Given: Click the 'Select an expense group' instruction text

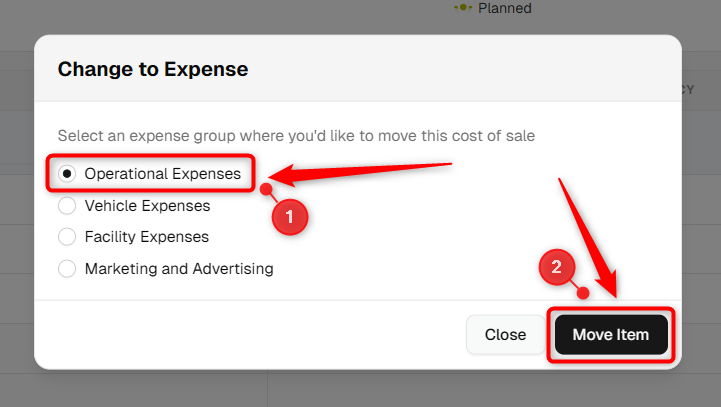Looking at the screenshot, I should [296, 136].
